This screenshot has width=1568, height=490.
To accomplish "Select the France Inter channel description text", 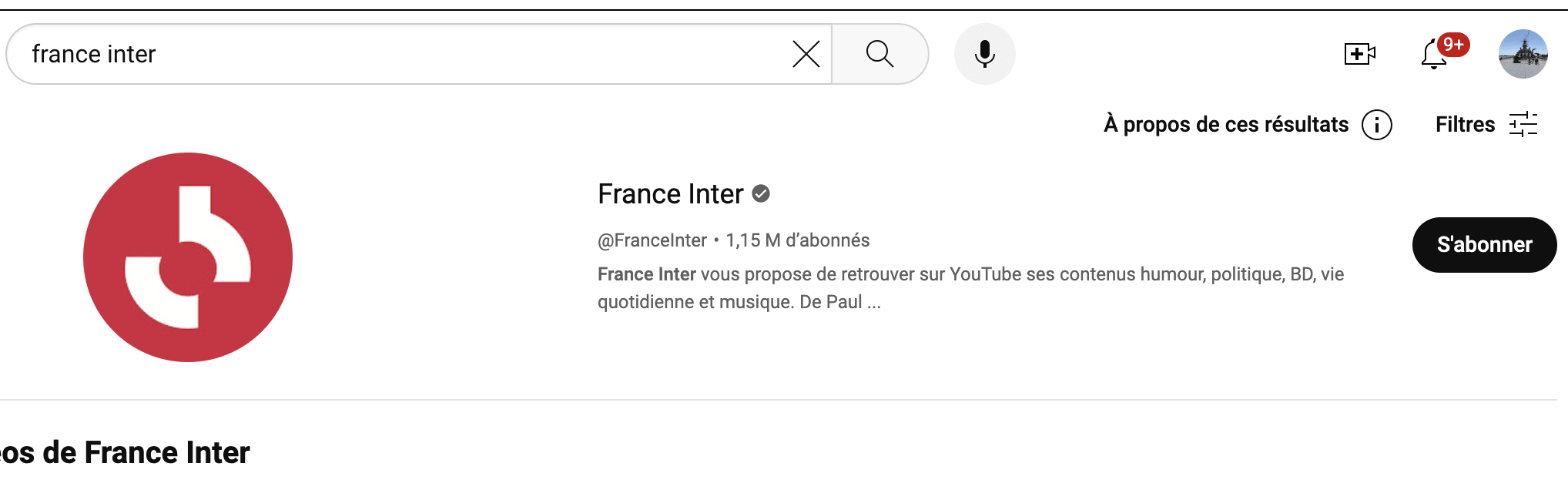I will coord(970,288).
